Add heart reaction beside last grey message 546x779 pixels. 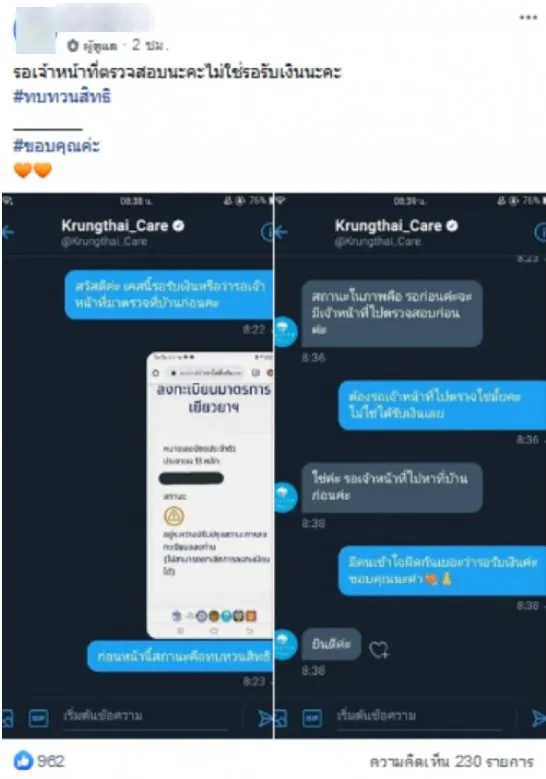click(380, 649)
